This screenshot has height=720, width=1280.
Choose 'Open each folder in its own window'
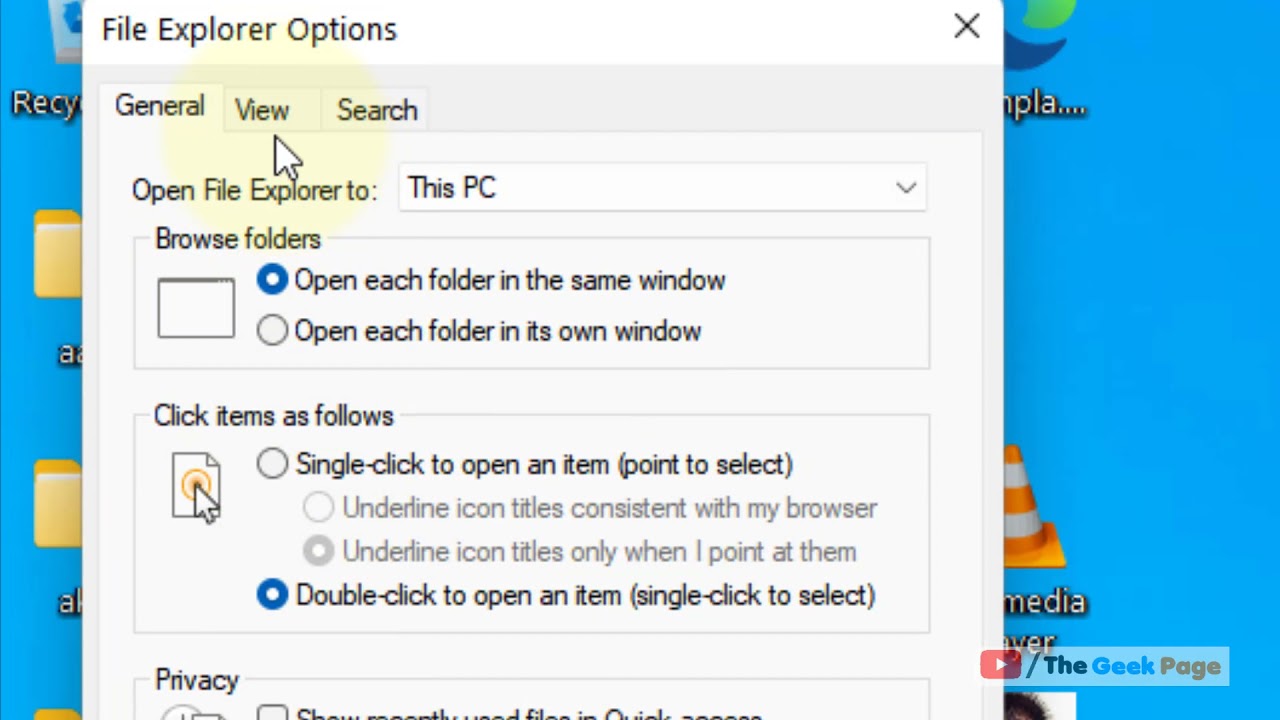[x=272, y=331]
